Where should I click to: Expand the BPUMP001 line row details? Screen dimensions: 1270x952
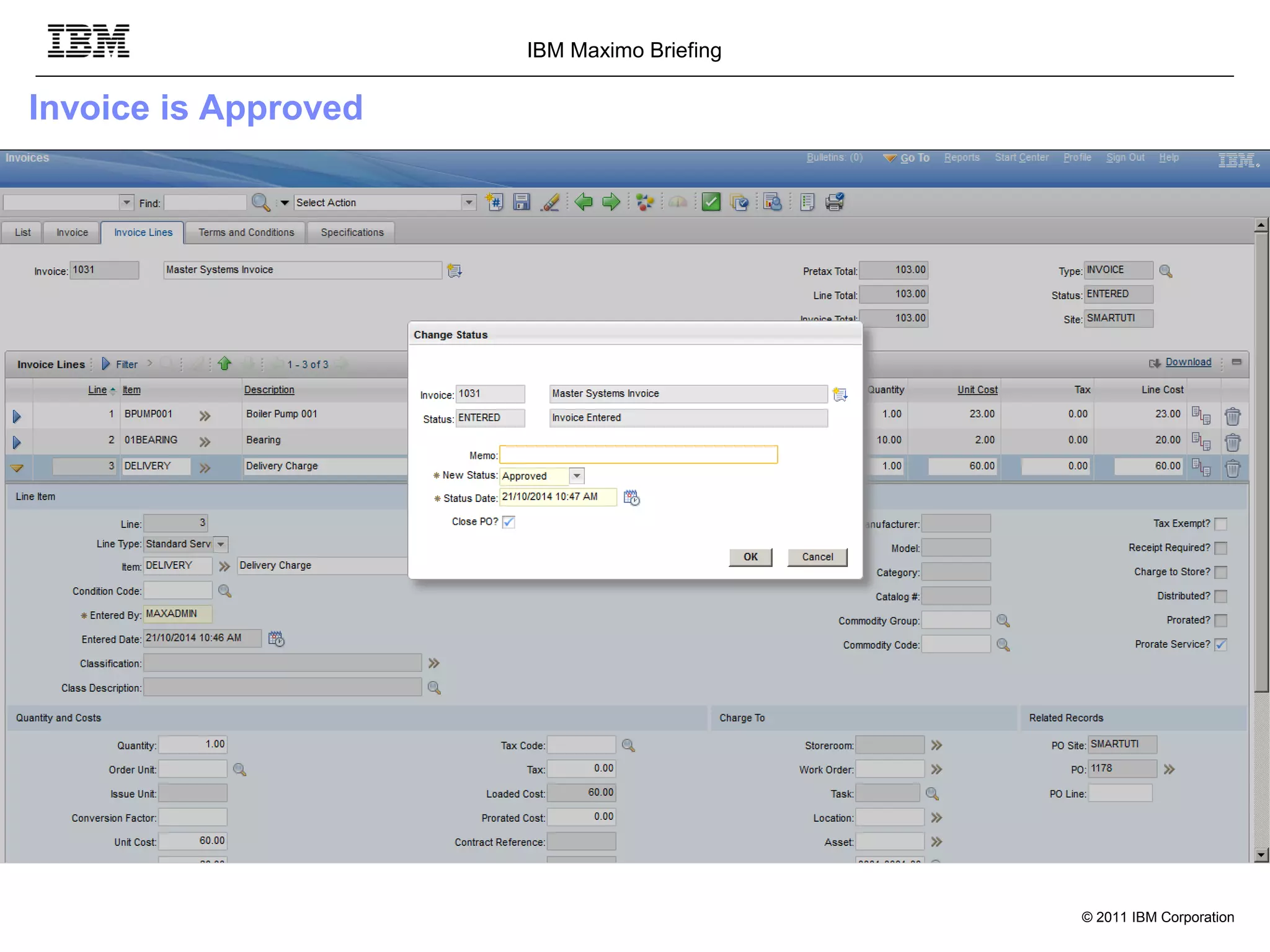coord(17,416)
